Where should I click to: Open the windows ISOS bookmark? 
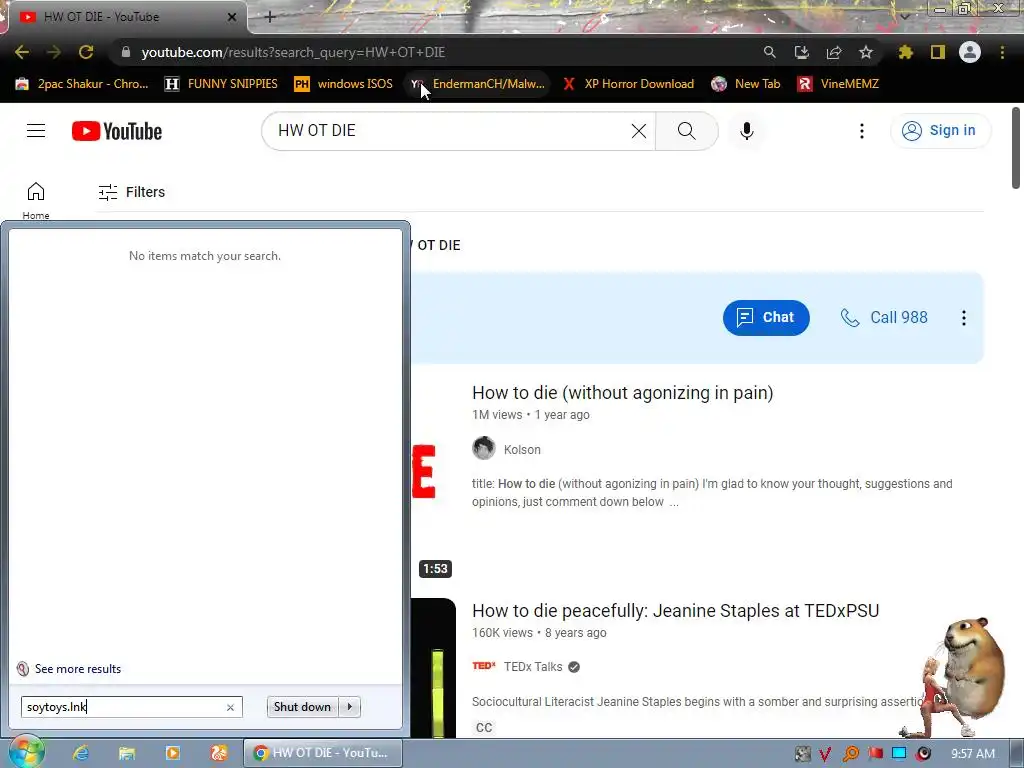344,84
